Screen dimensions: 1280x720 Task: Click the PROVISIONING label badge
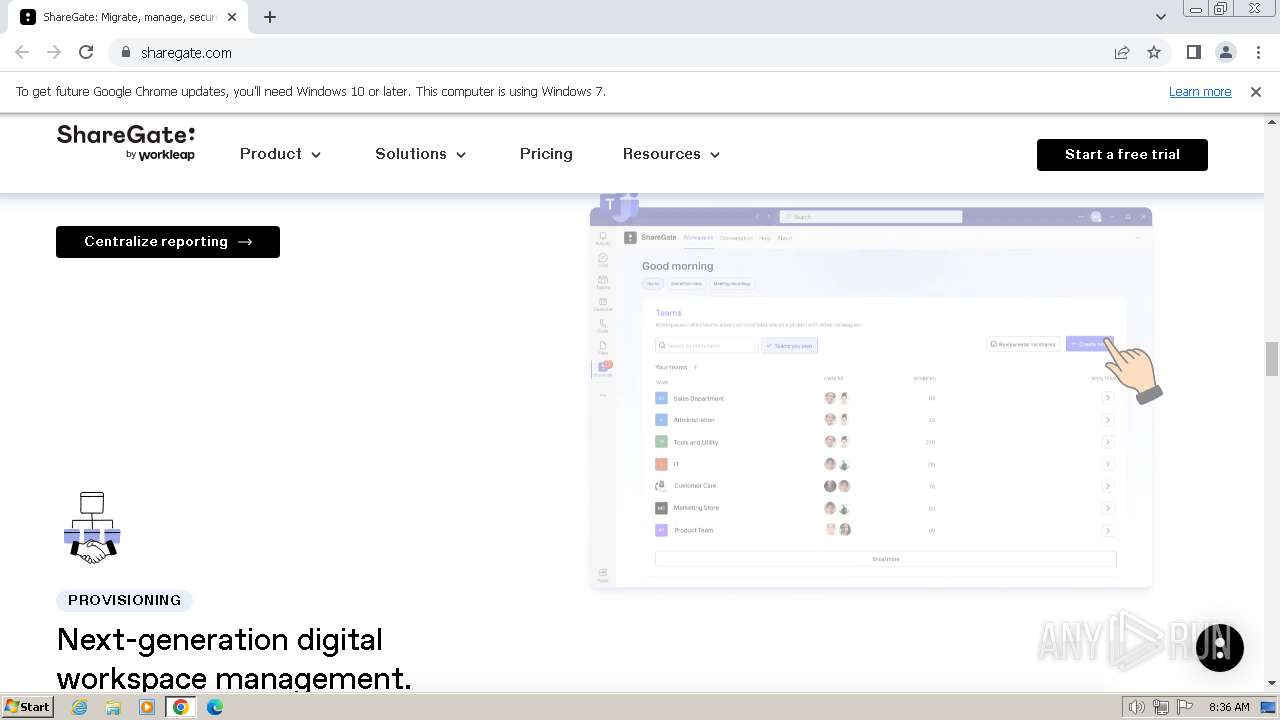point(125,600)
